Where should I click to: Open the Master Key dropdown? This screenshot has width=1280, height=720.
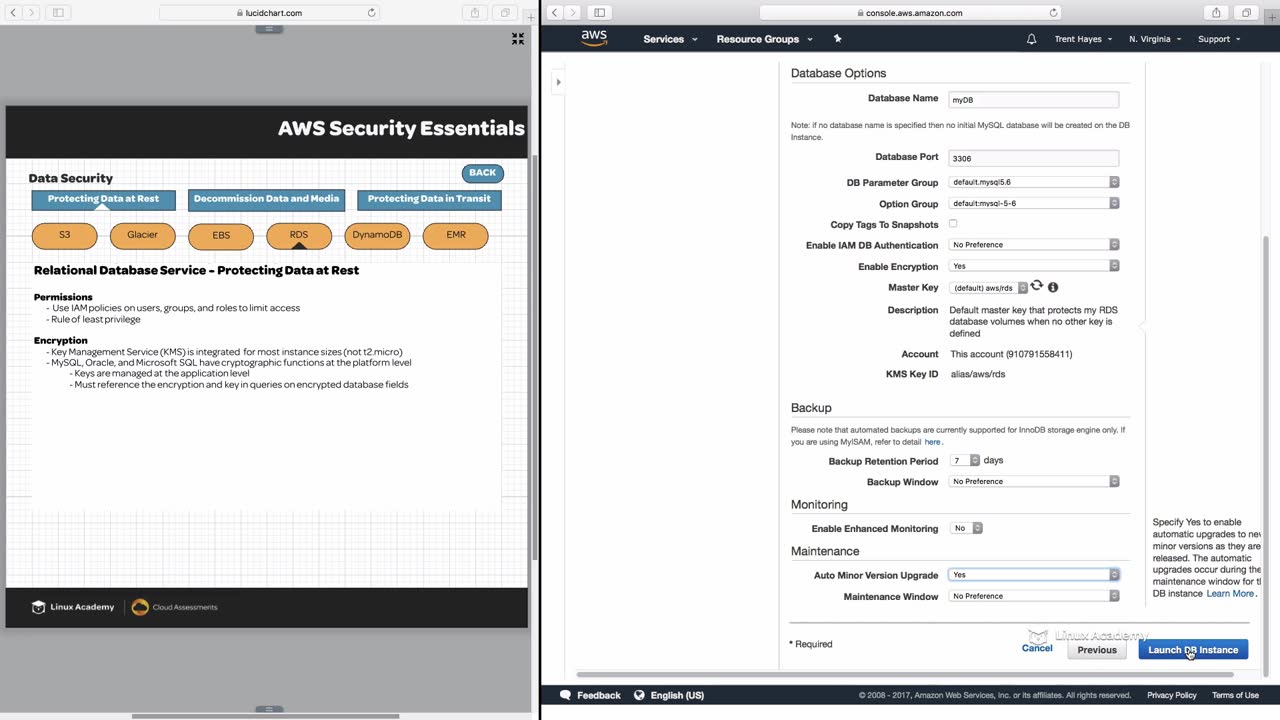pyautogui.click(x=988, y=288)
